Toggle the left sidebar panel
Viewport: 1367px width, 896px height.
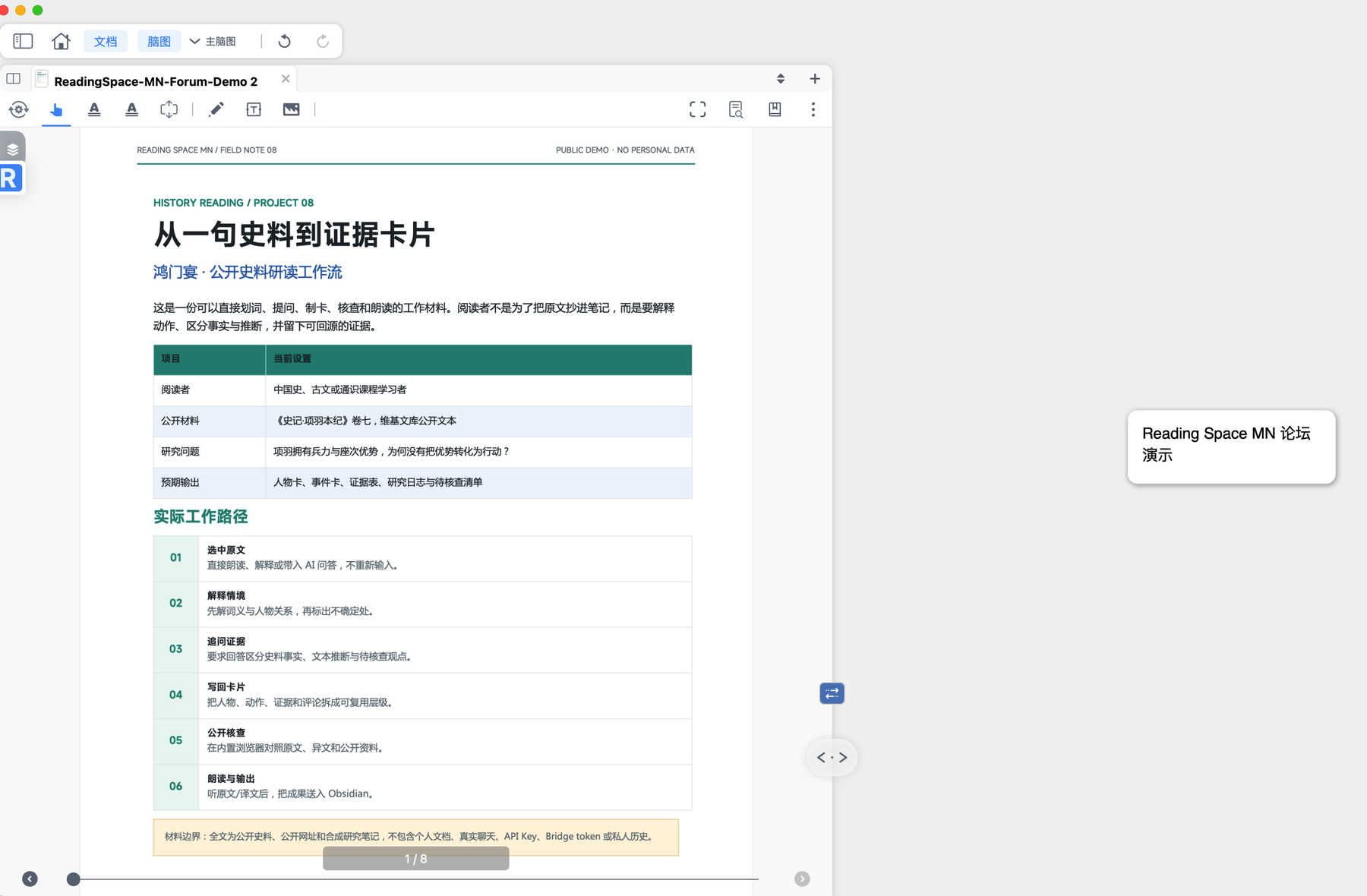[23, 41]
